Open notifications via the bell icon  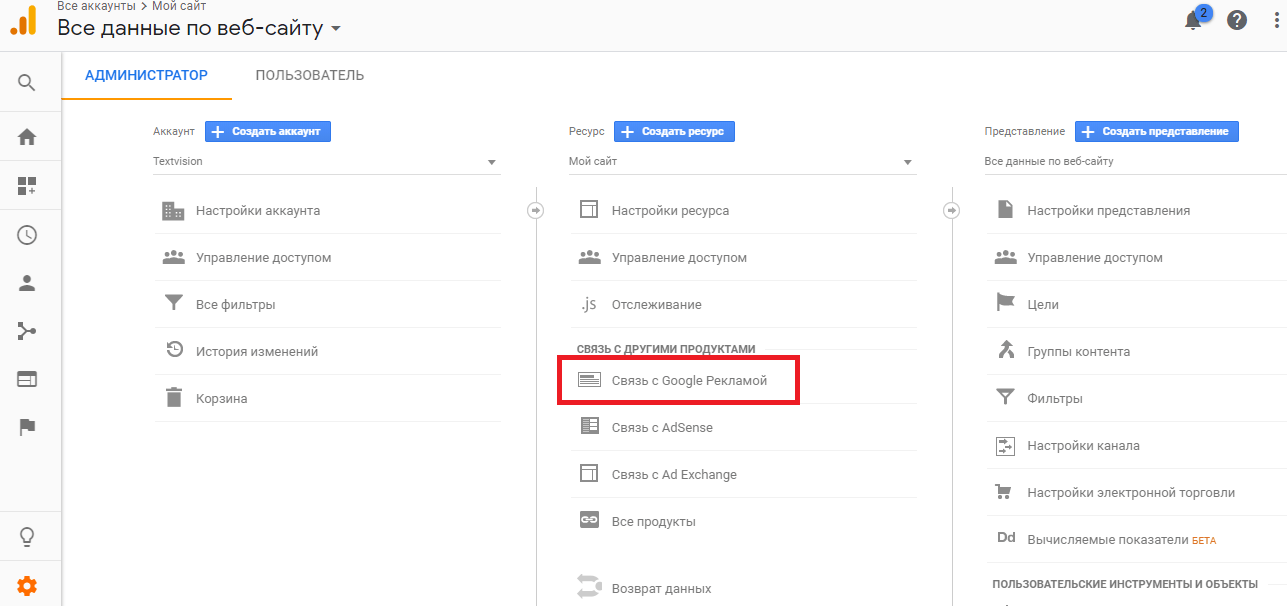pos(1193,19)
